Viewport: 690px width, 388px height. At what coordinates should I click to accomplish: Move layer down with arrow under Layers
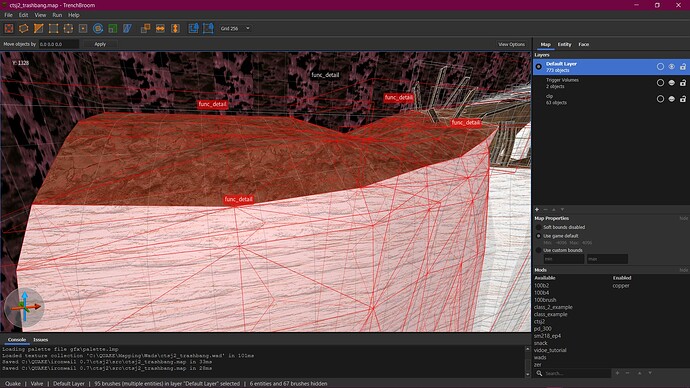562,209
